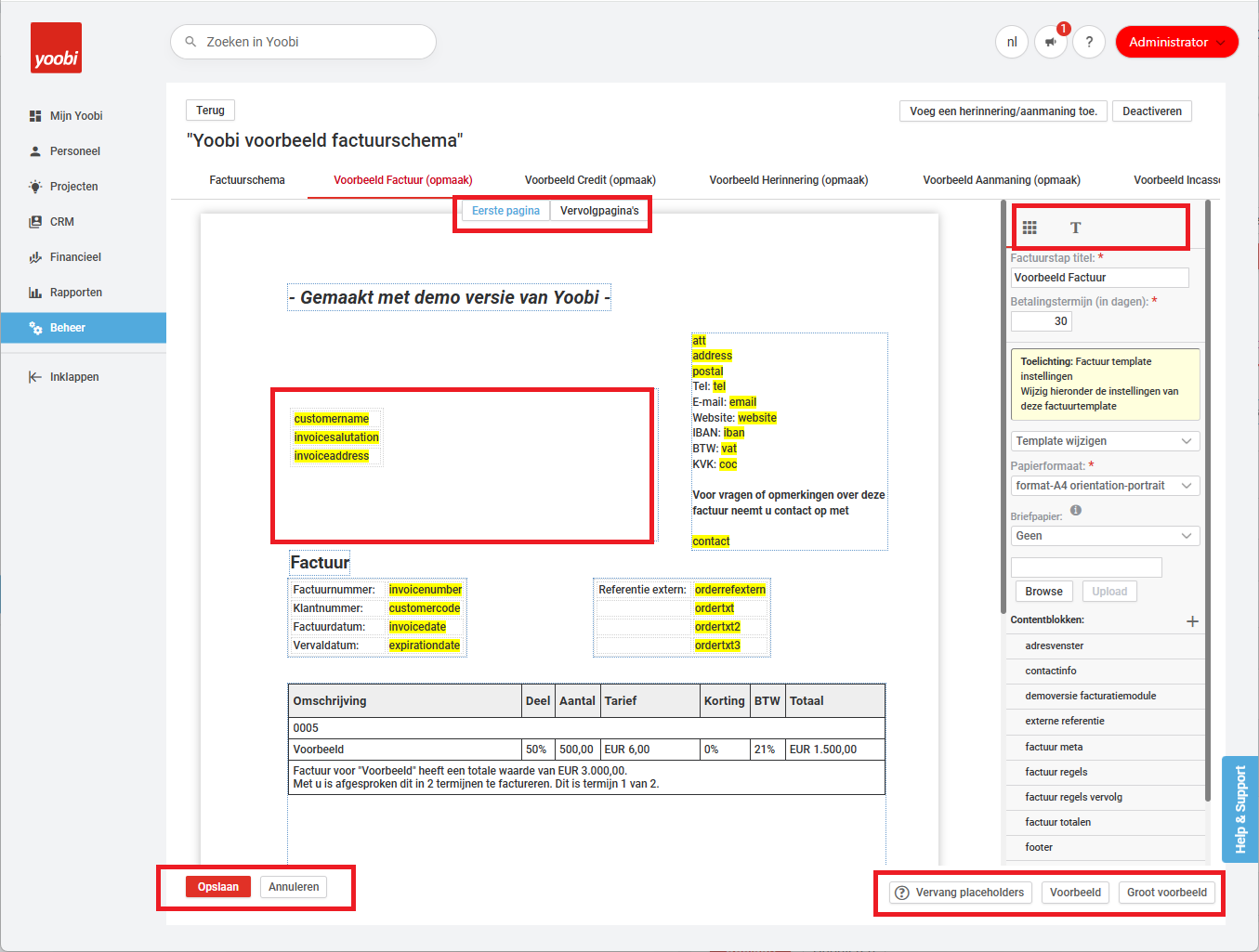Click the contact placeholder in address block
Viewport: 1259px width, 952px height.
click(x=711, y=541)
